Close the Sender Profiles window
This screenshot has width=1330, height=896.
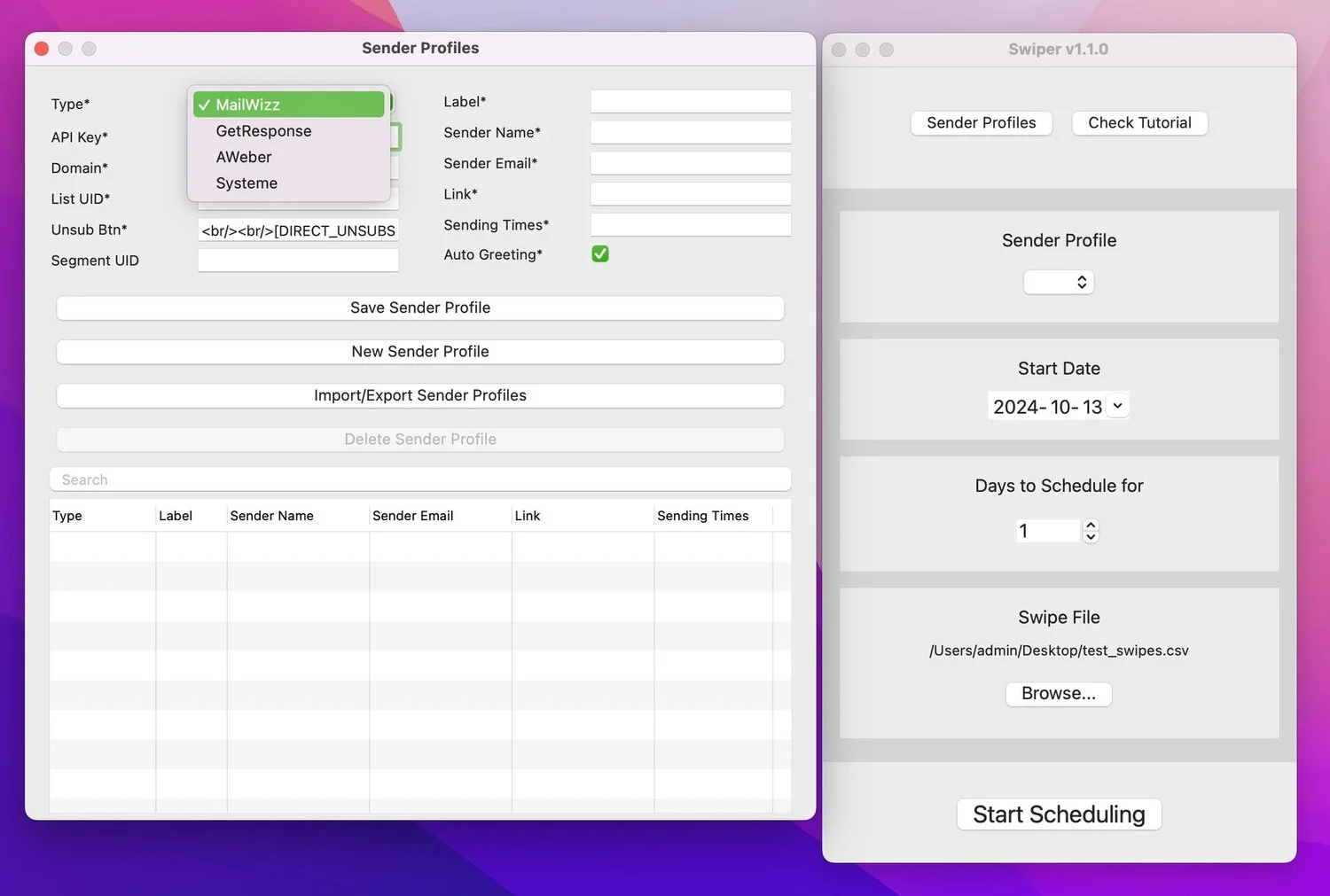tap(42, 49)
